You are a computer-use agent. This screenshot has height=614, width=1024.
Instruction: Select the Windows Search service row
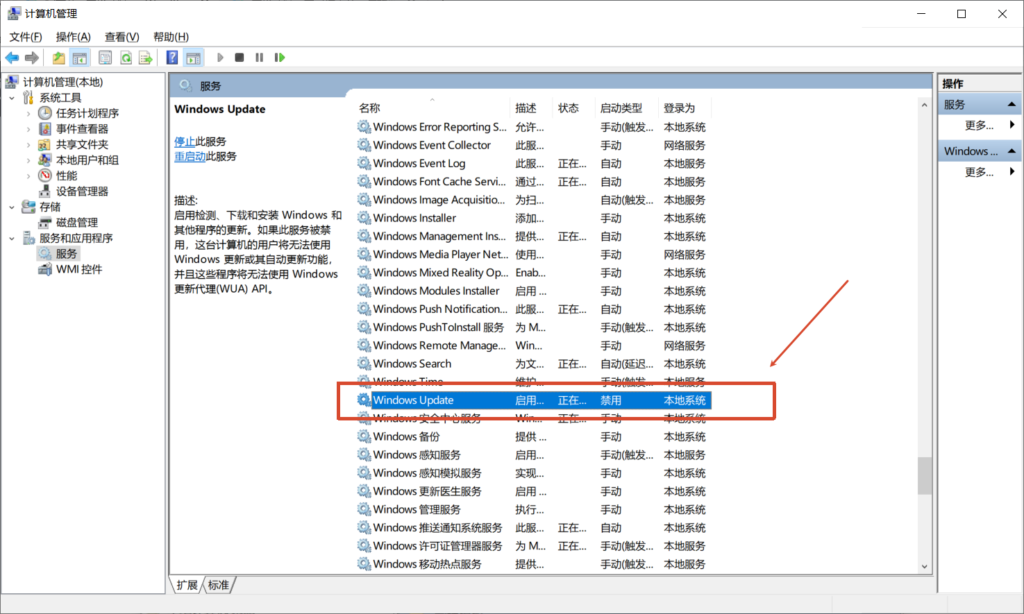(x=534, y=364)
